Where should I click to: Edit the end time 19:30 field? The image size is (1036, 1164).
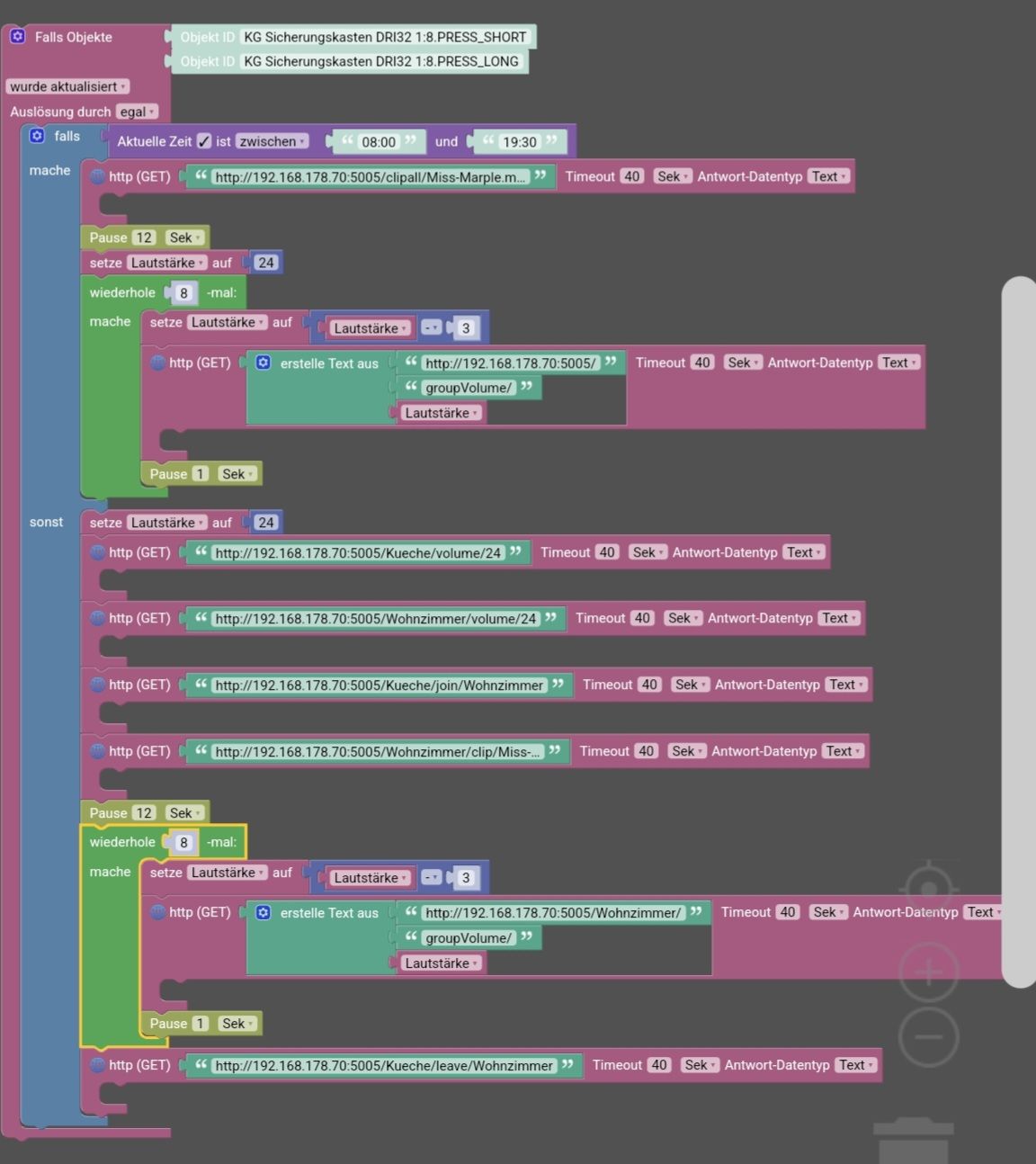coord(520,142)
